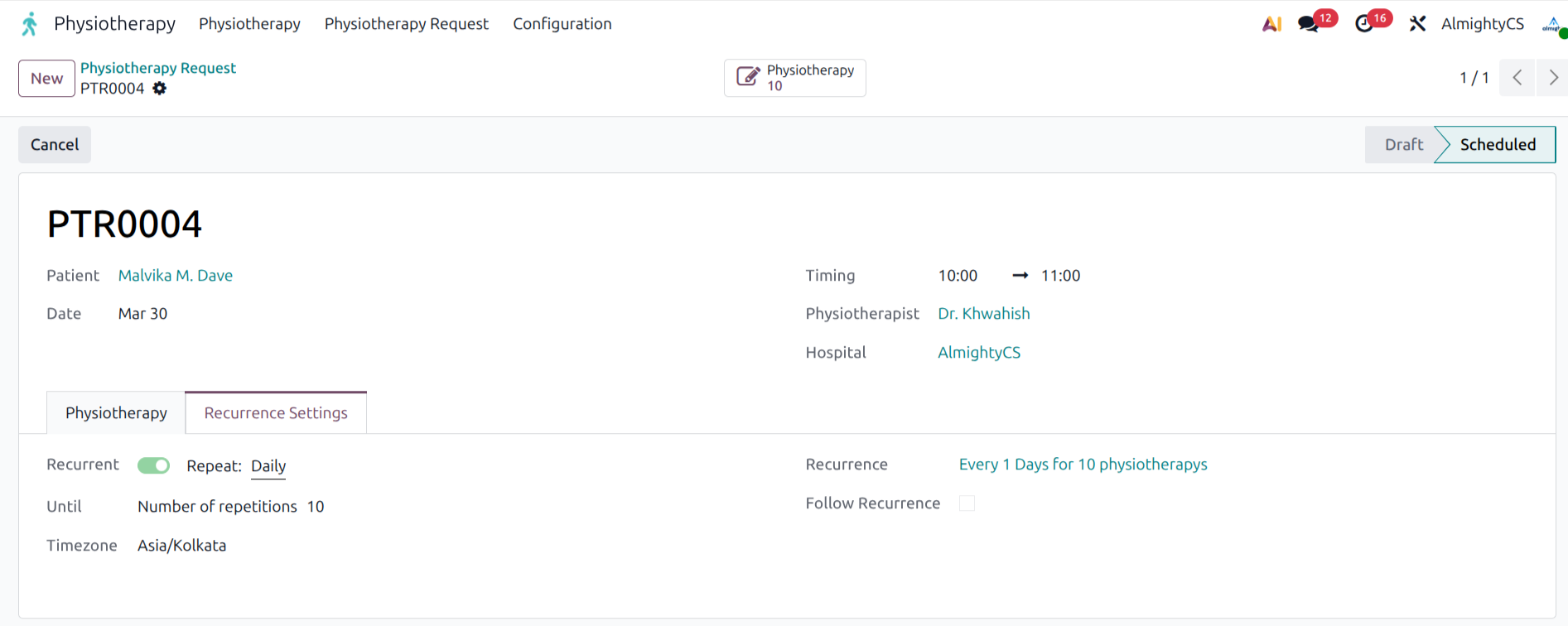Click the Cancel button

click(x=55, y=145)
